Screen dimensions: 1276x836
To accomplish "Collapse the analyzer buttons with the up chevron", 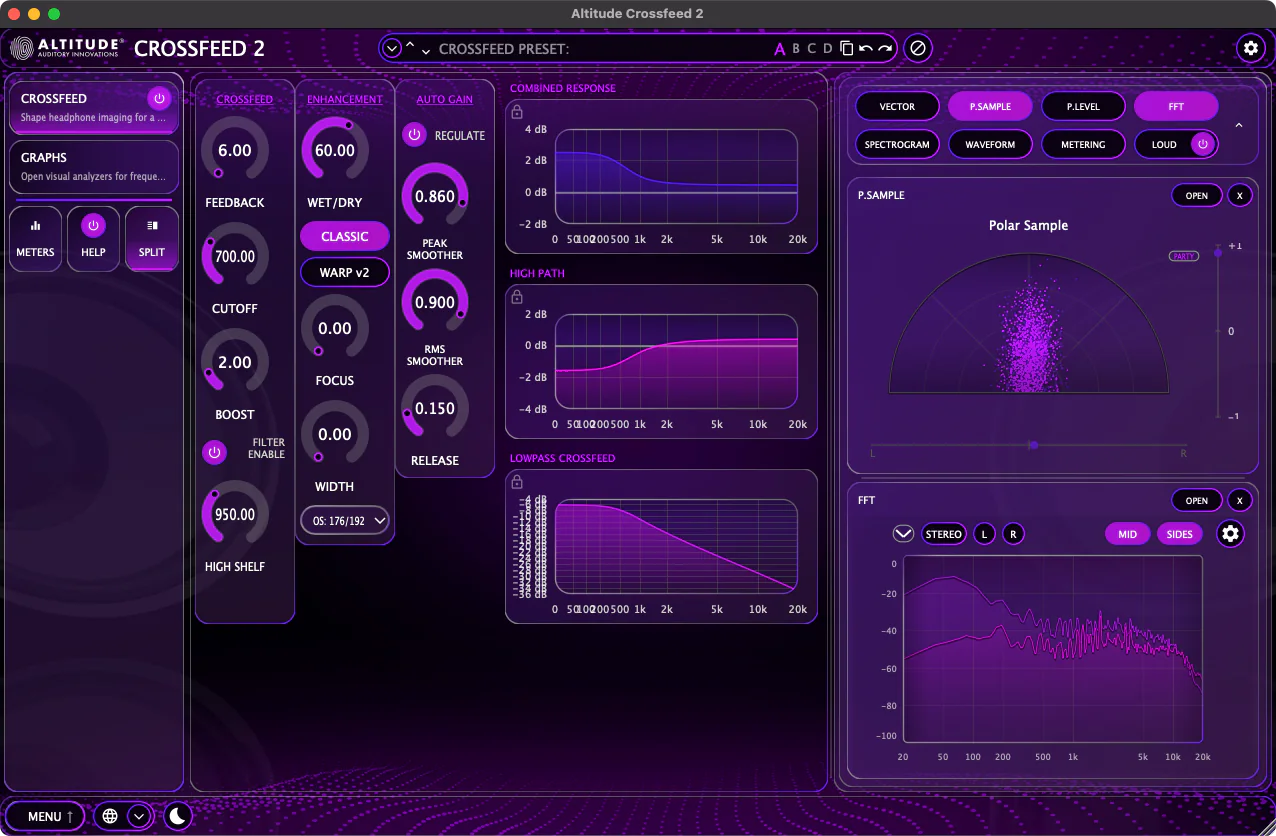I will pyautogui.click(x=1239, y=125).
